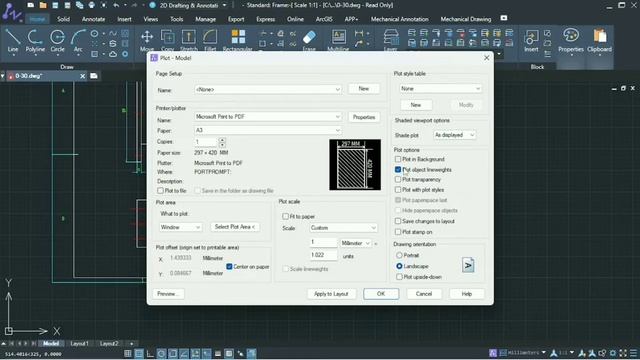The image size is (640, 360).
Task: Select the Arc tool
Action: click(78, 41)
